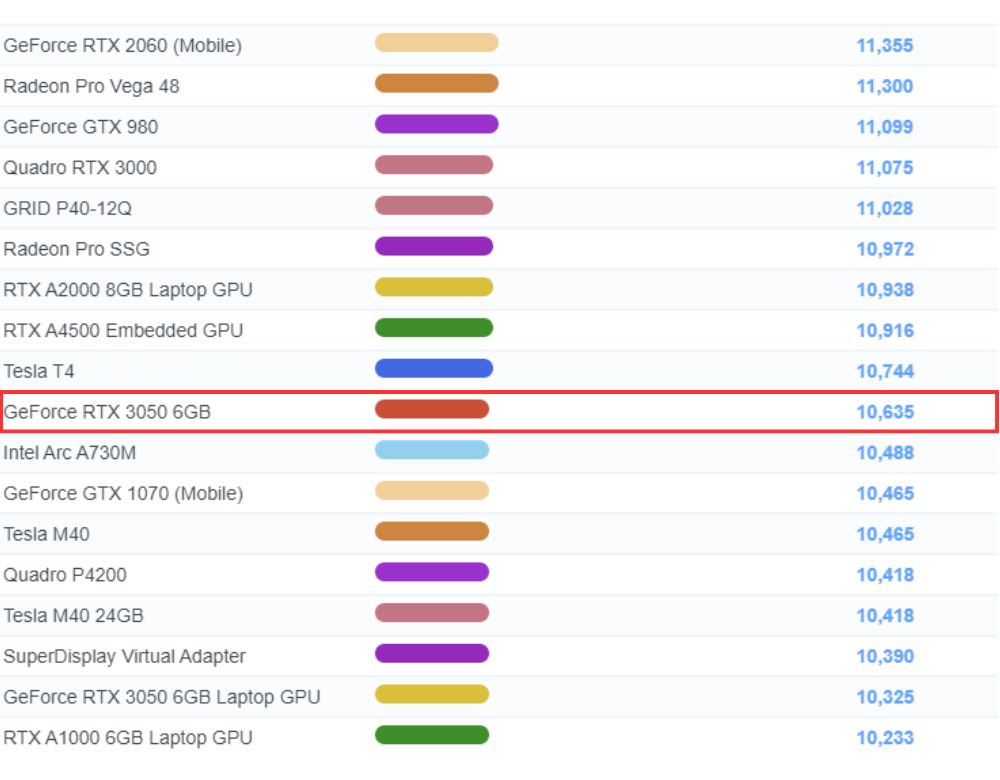Click the rose bar for Tesla M40 24GB
The height and width of the screenshot is (780, 1000).
(x=432, y=613)
